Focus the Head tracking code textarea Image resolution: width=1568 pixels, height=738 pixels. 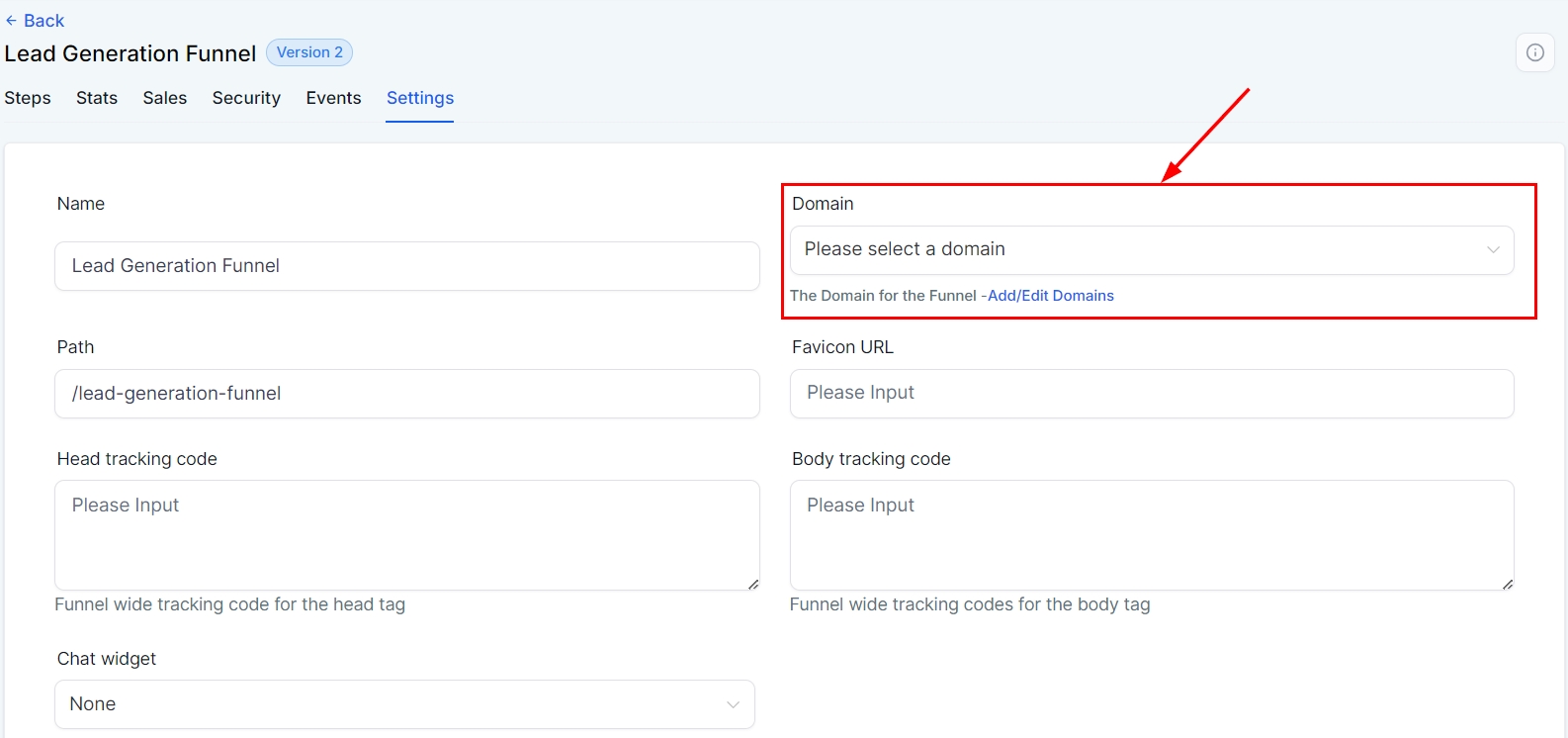point(406,535)
